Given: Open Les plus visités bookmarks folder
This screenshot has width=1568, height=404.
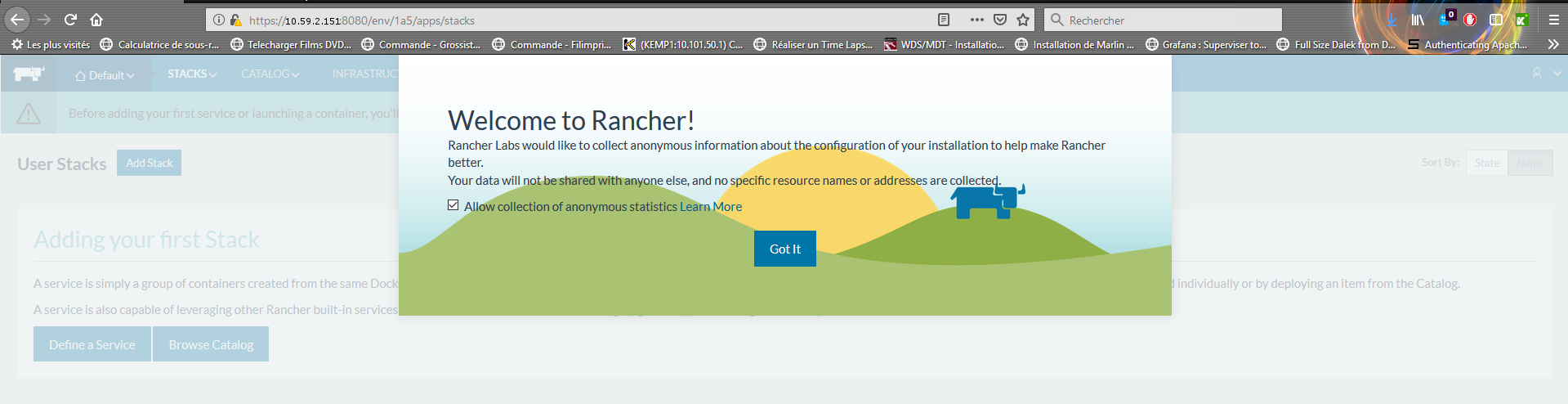Looking at the screenshot, I should click(x=51, y=44).
